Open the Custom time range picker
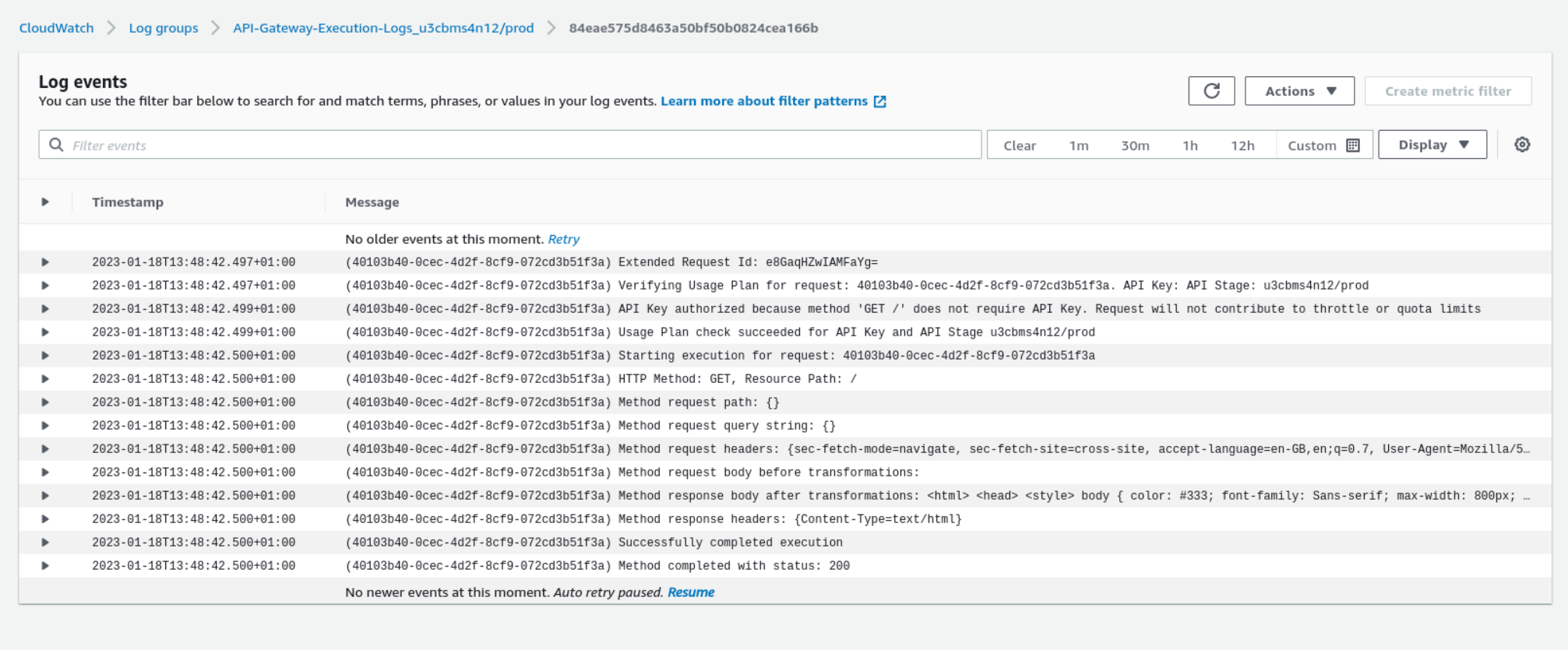Image resolution: width=1568 pixels, height=650 pixels. click(1323, 146)
